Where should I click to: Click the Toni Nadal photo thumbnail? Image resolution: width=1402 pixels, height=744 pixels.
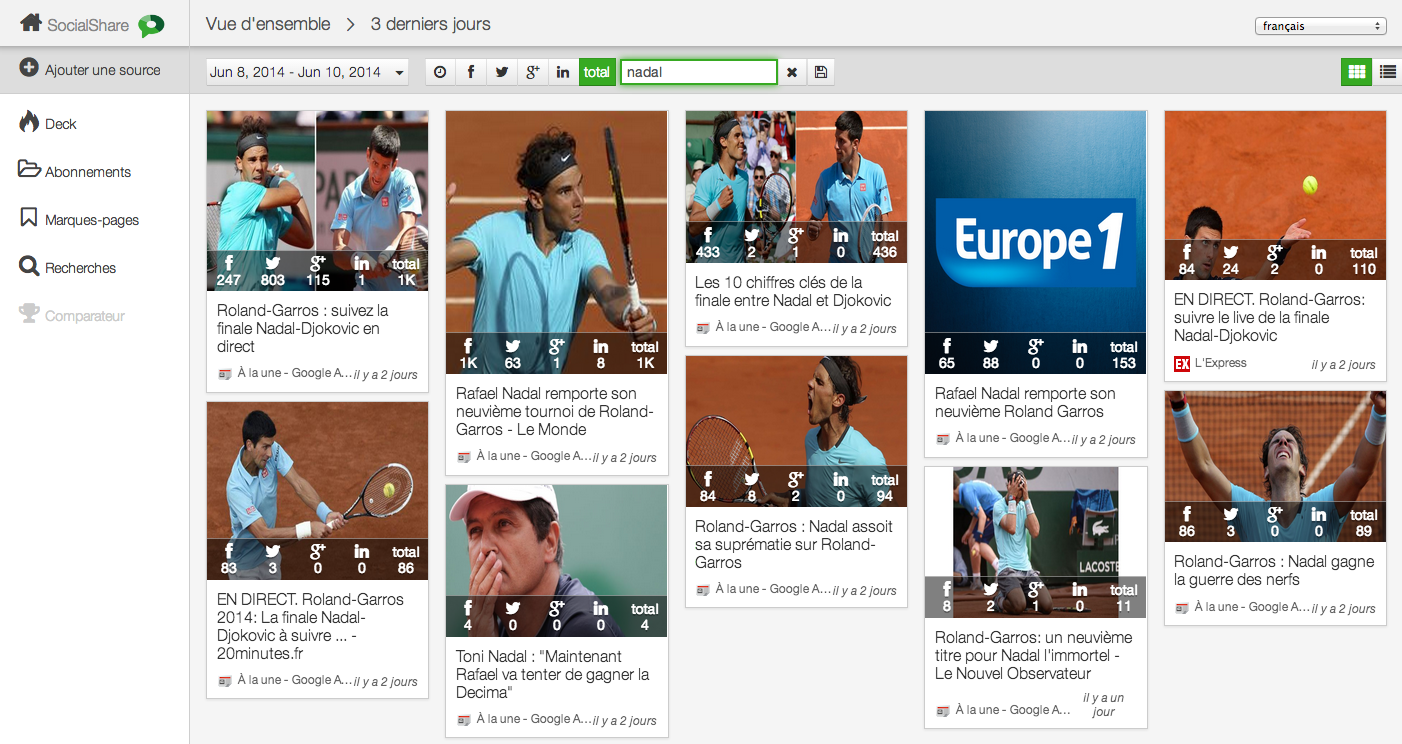tap(556, 561)
